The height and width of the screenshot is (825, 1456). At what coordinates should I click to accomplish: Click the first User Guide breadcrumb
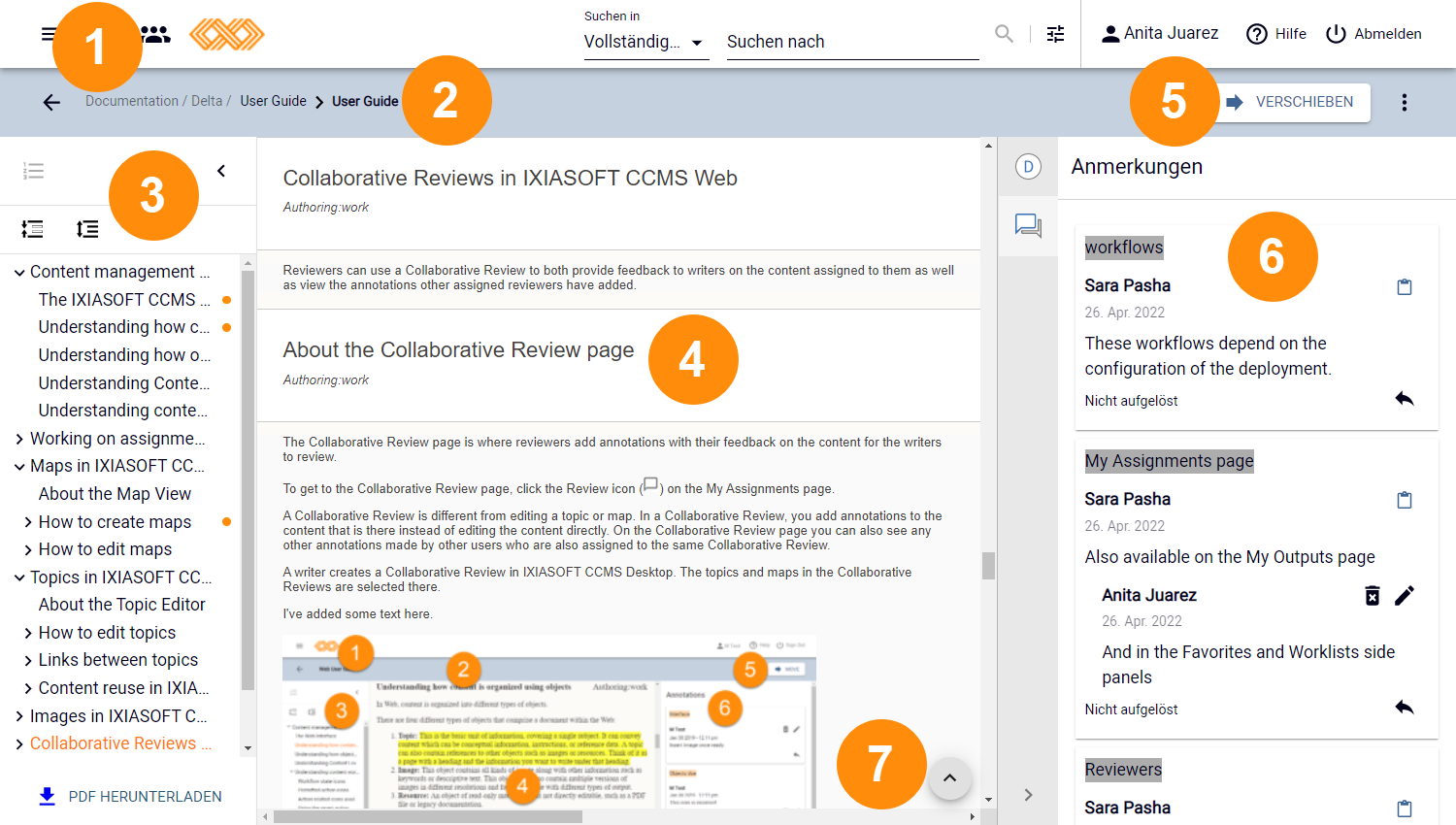(x=273, y=101)
